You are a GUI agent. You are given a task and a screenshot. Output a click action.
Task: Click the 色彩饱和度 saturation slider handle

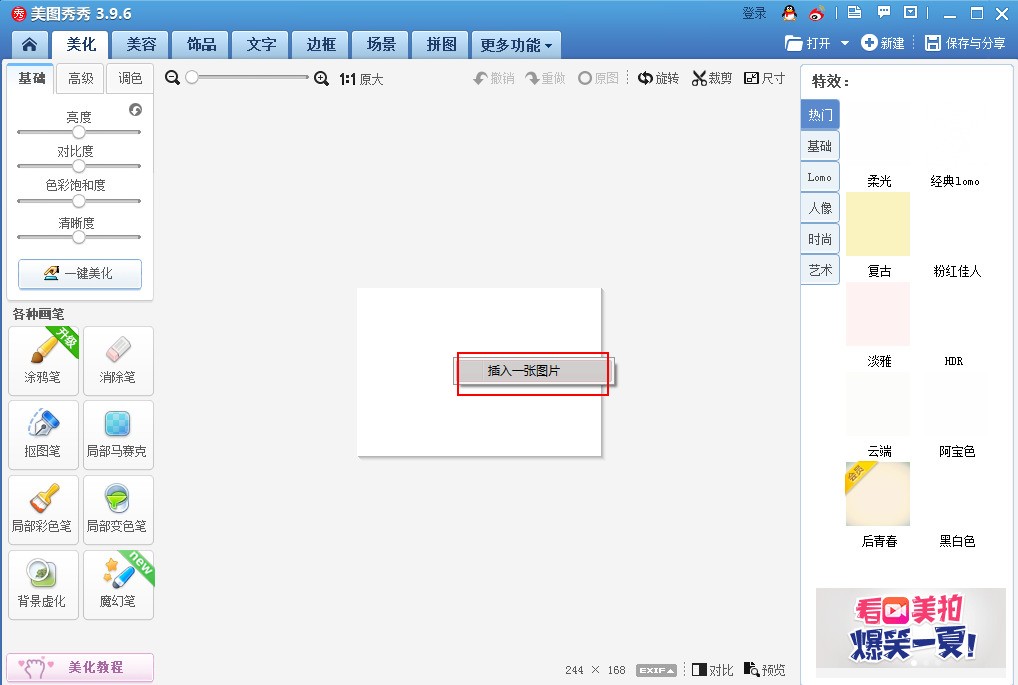[x=79, y=201]
